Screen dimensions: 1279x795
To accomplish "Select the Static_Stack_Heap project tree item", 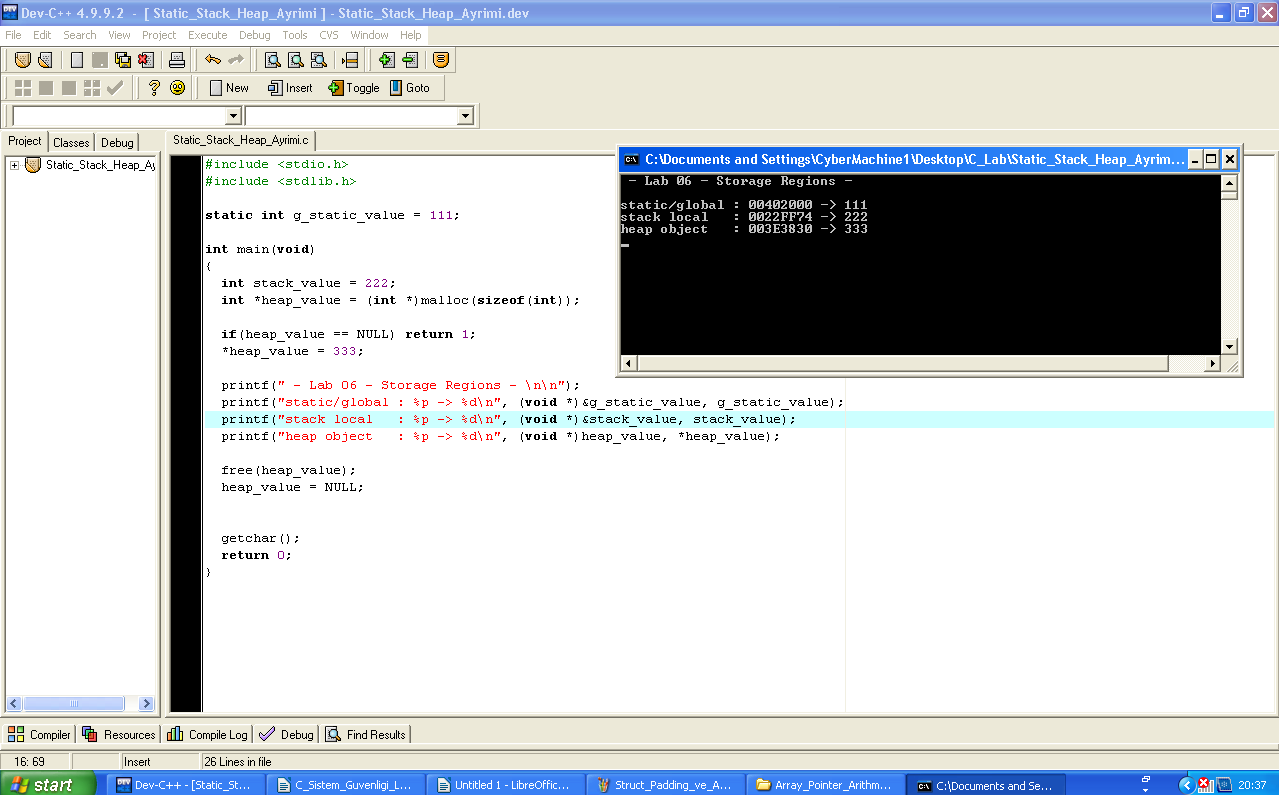I will click(x=100, y=165).
